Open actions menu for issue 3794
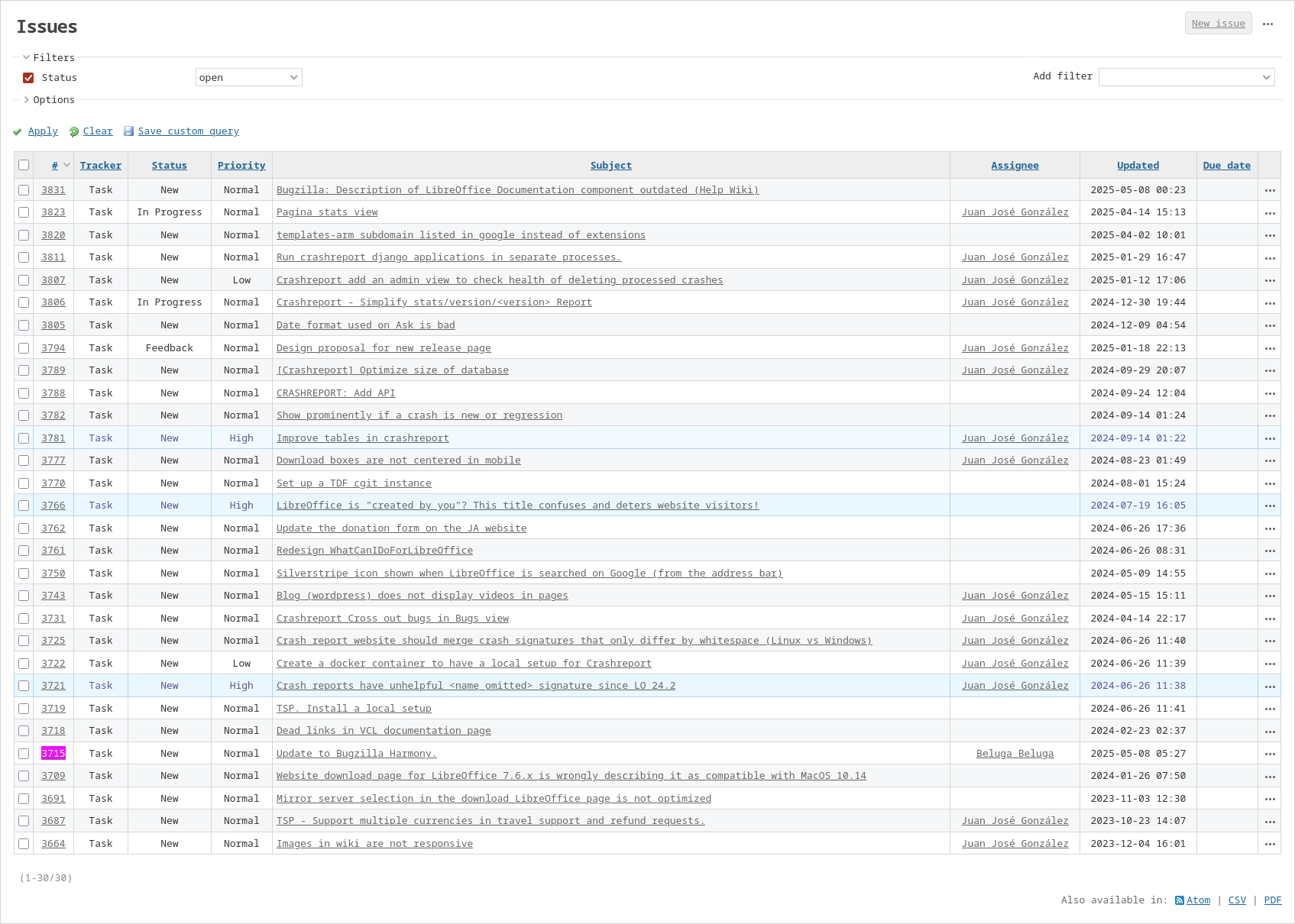Image resolution: width=1295 pixels, height=924 pixels. [1270, 348]
